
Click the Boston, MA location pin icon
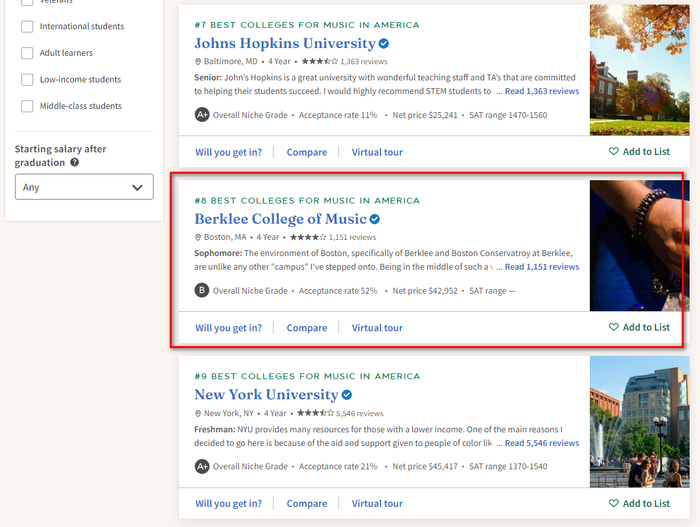point(198,237)
